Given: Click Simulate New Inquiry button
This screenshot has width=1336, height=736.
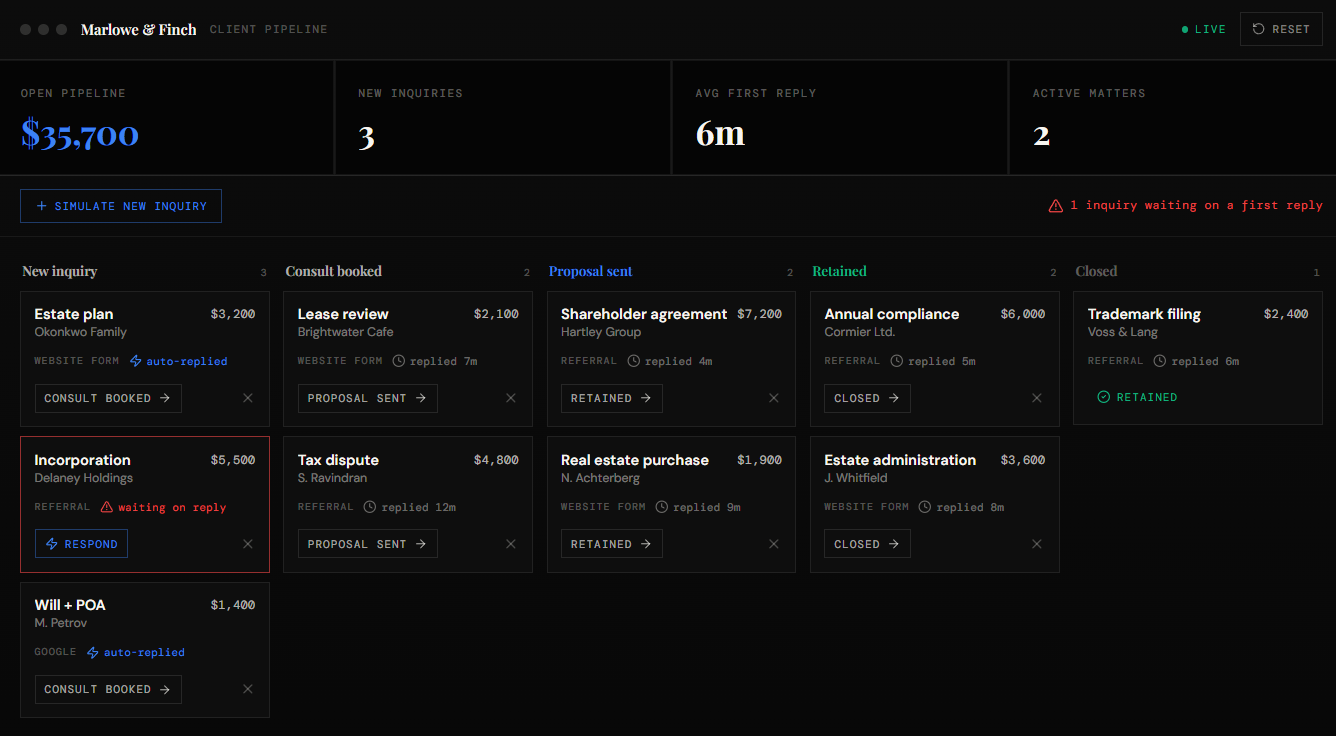Looking at the screenshot, I should point(121,206).
